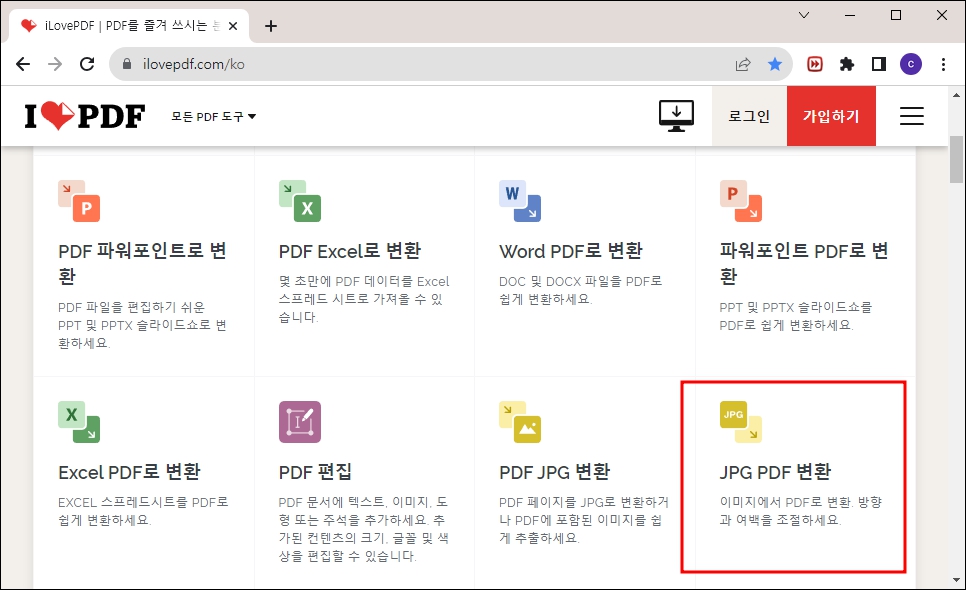Close the iLovePDF tab

233,26
